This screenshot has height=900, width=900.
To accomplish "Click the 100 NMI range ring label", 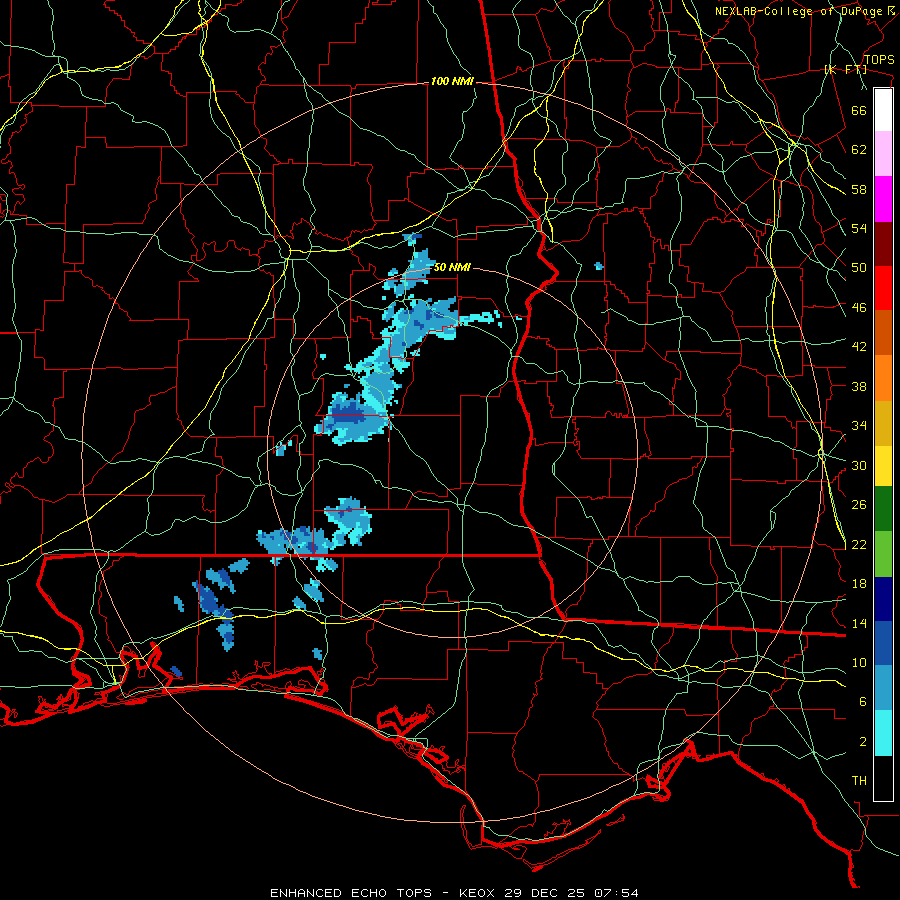I will pyautogui.click(x=452, y=82).
